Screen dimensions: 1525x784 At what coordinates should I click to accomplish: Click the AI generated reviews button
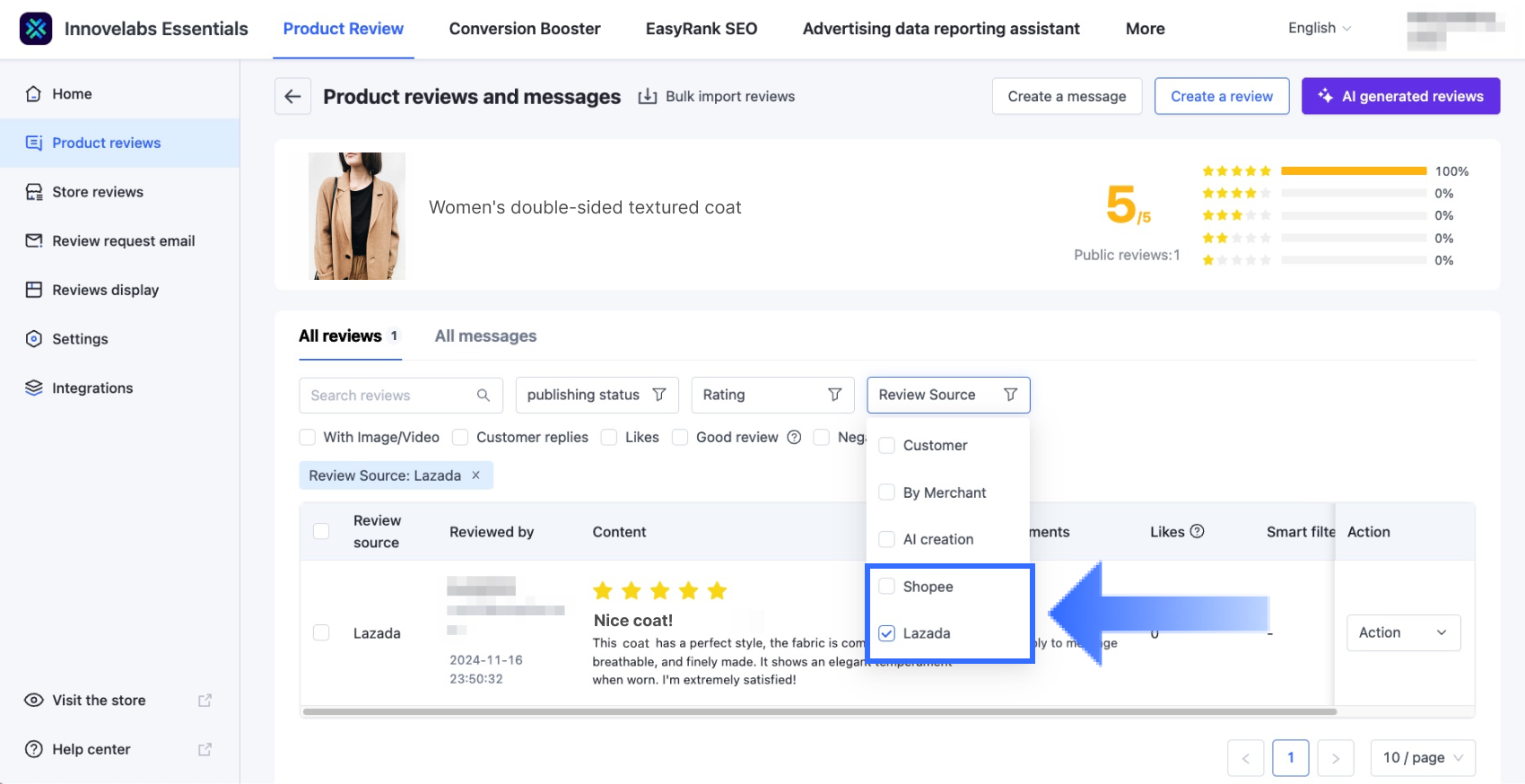click(x=1400, y=97)
